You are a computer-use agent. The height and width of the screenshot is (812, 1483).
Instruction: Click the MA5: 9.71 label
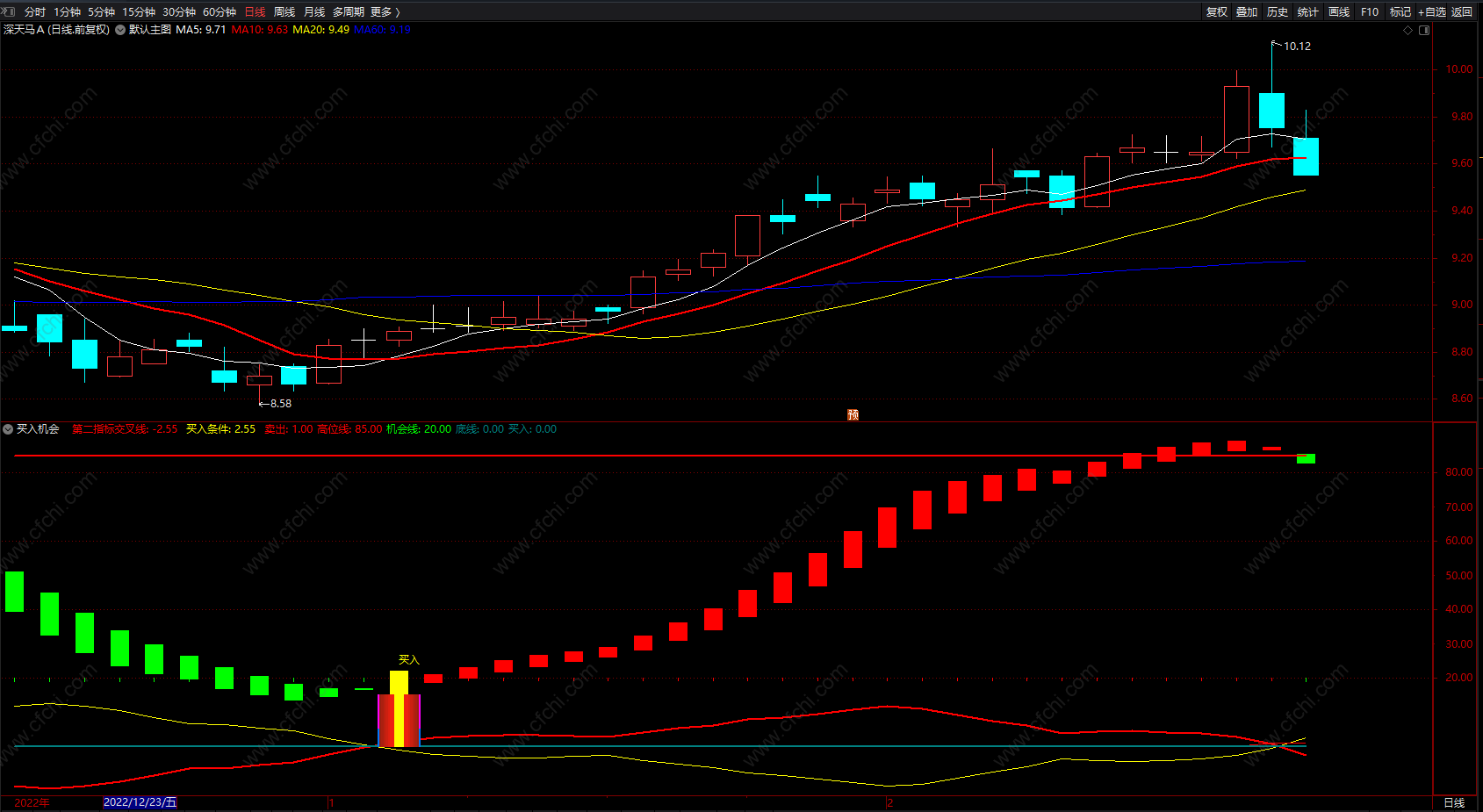[201, 30]
